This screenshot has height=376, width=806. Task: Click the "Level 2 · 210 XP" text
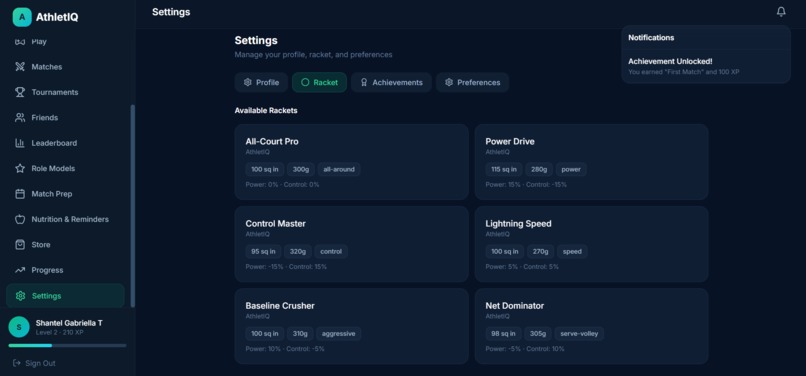coord(60,333)
